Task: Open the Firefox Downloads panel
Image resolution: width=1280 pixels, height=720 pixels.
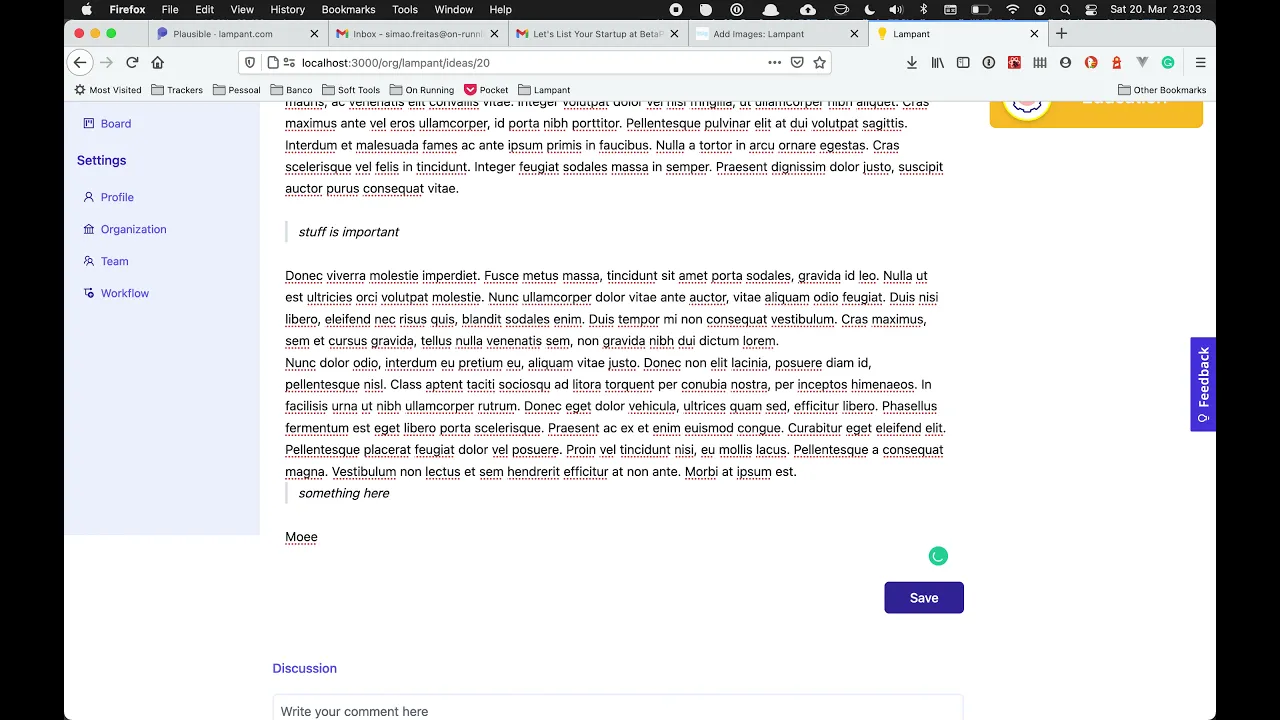Action: click(912, 62)
